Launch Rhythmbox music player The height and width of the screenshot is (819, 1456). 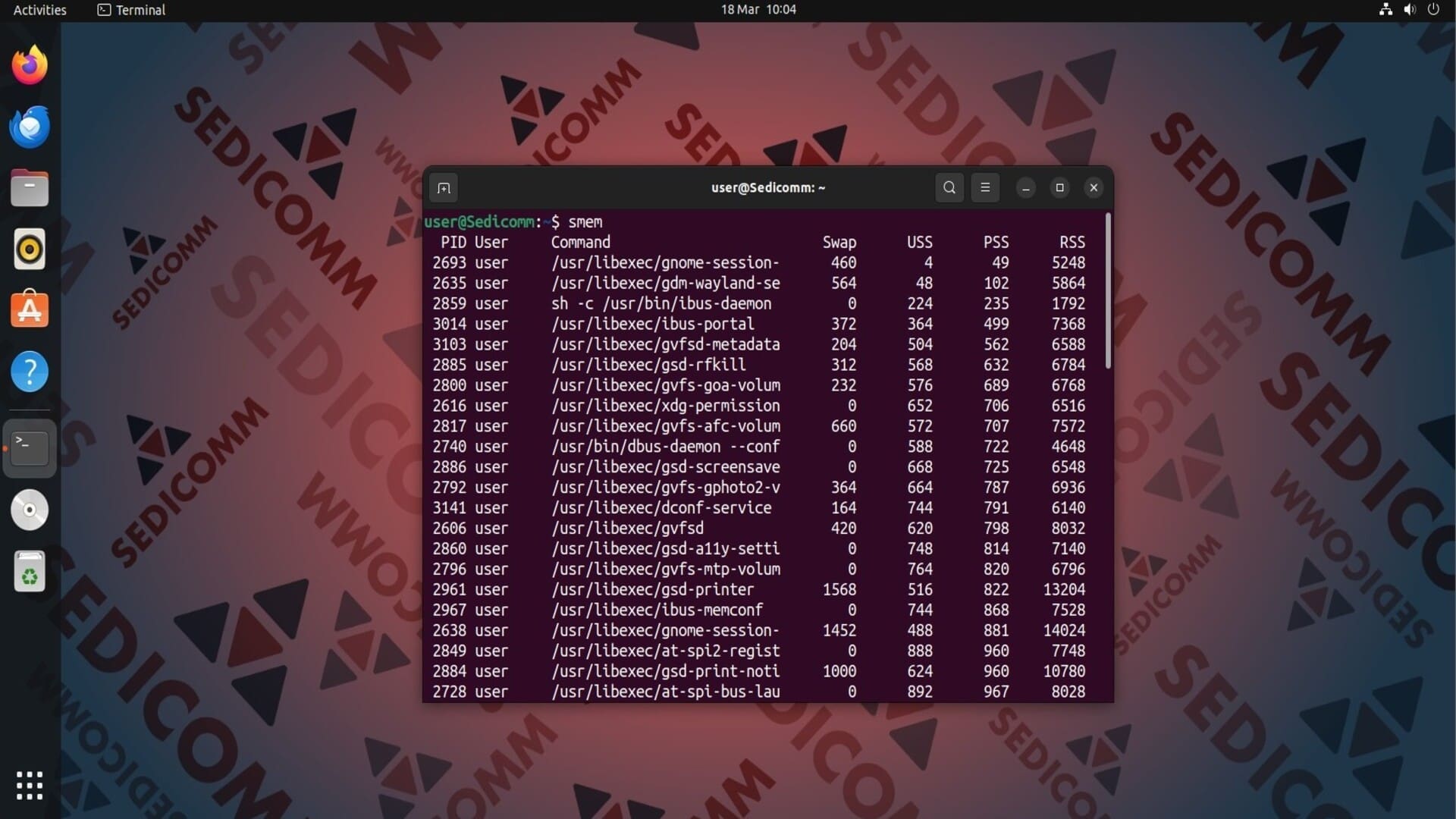point(30,249)
